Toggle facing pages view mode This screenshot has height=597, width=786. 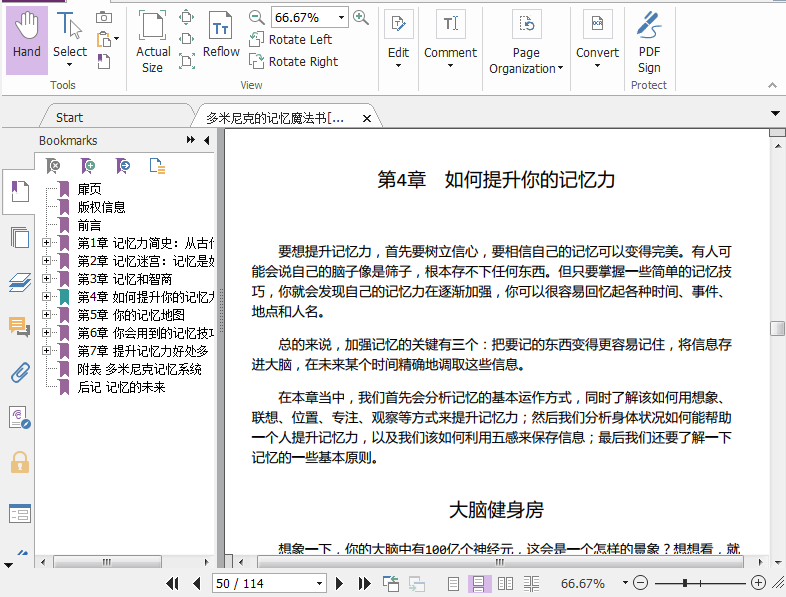[x=506, y=583]
